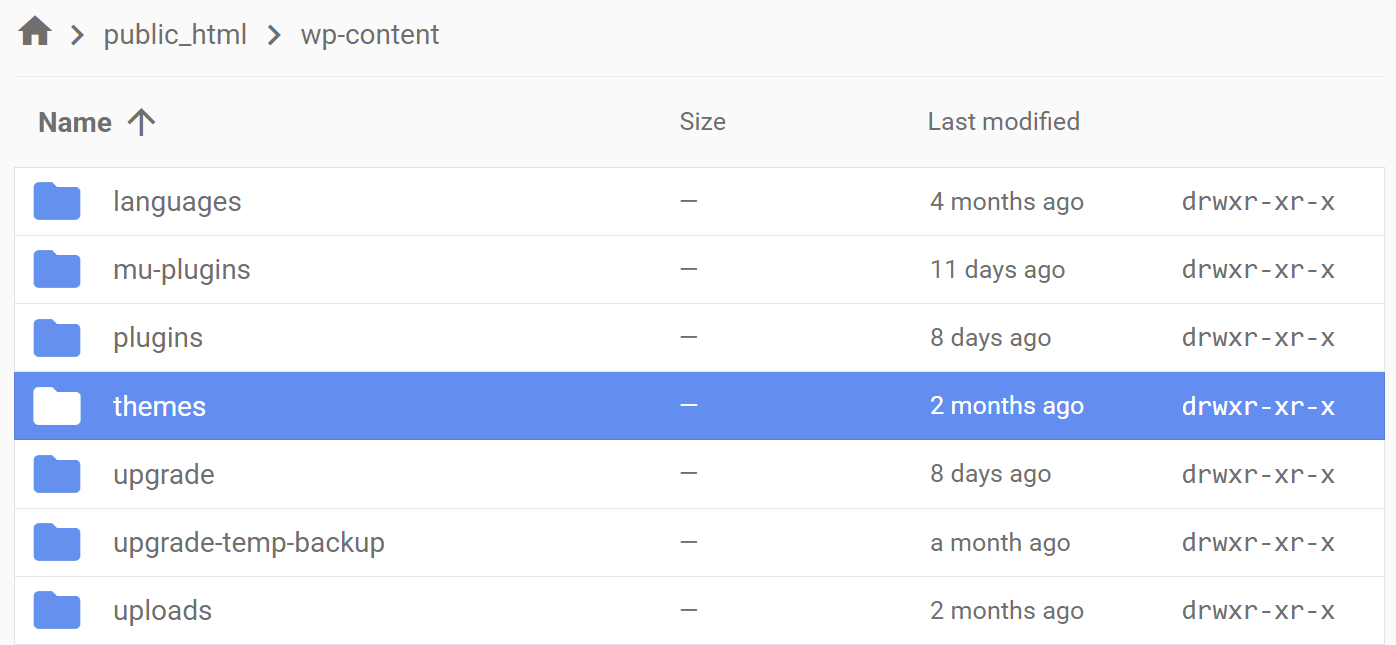Toggle sort direction with the Name arrow
Screen dimensions: 1396x645
tap(142, 122)
